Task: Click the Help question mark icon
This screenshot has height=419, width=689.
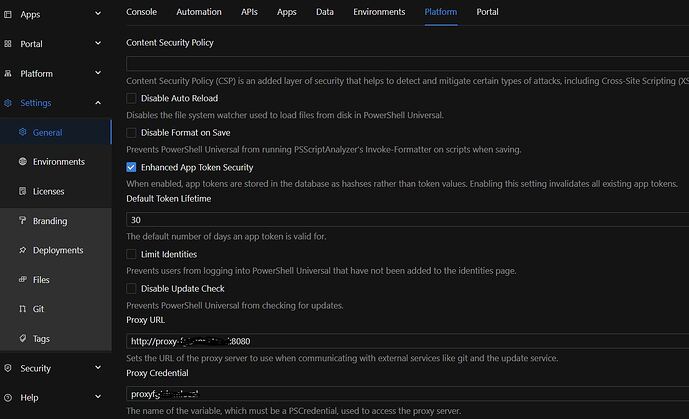Action: coord(8,397)
